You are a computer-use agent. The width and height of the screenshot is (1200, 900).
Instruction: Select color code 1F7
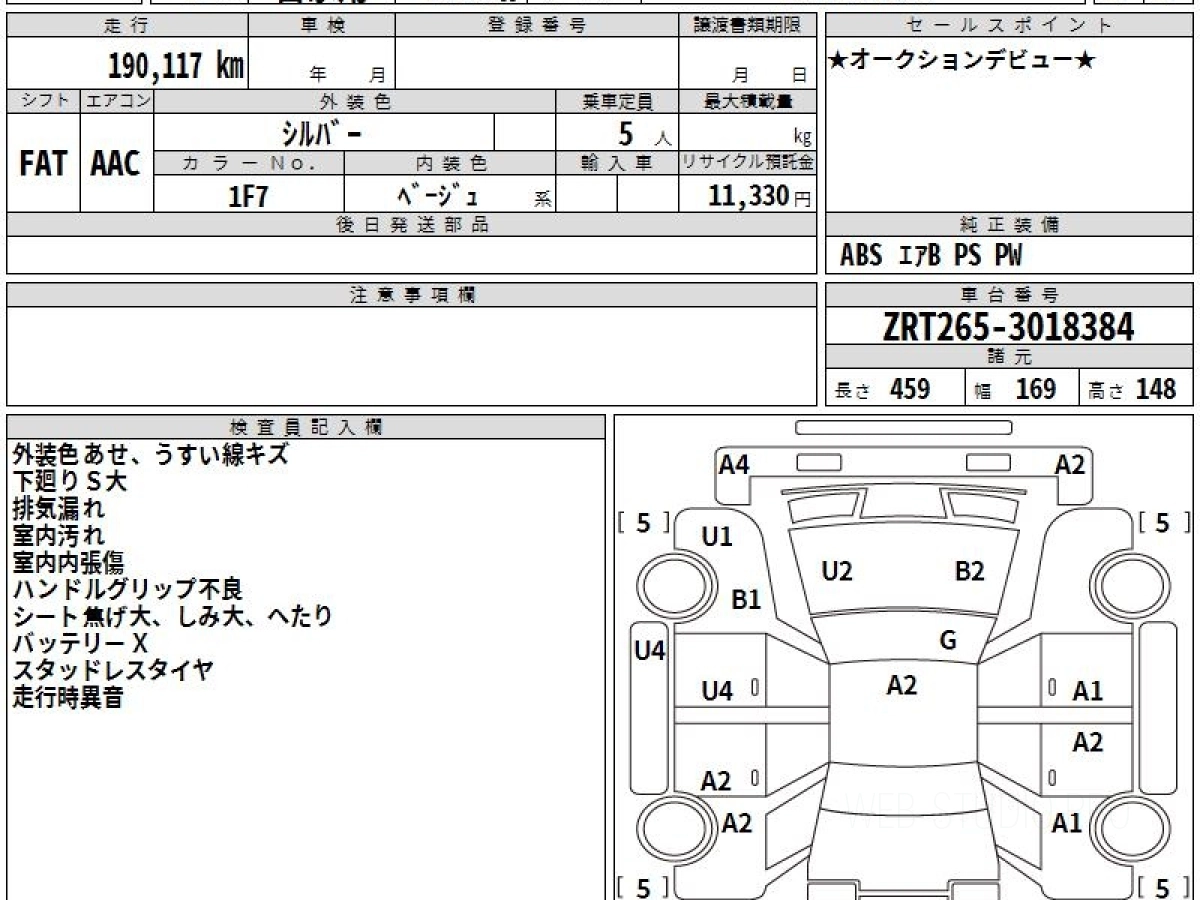248,195
